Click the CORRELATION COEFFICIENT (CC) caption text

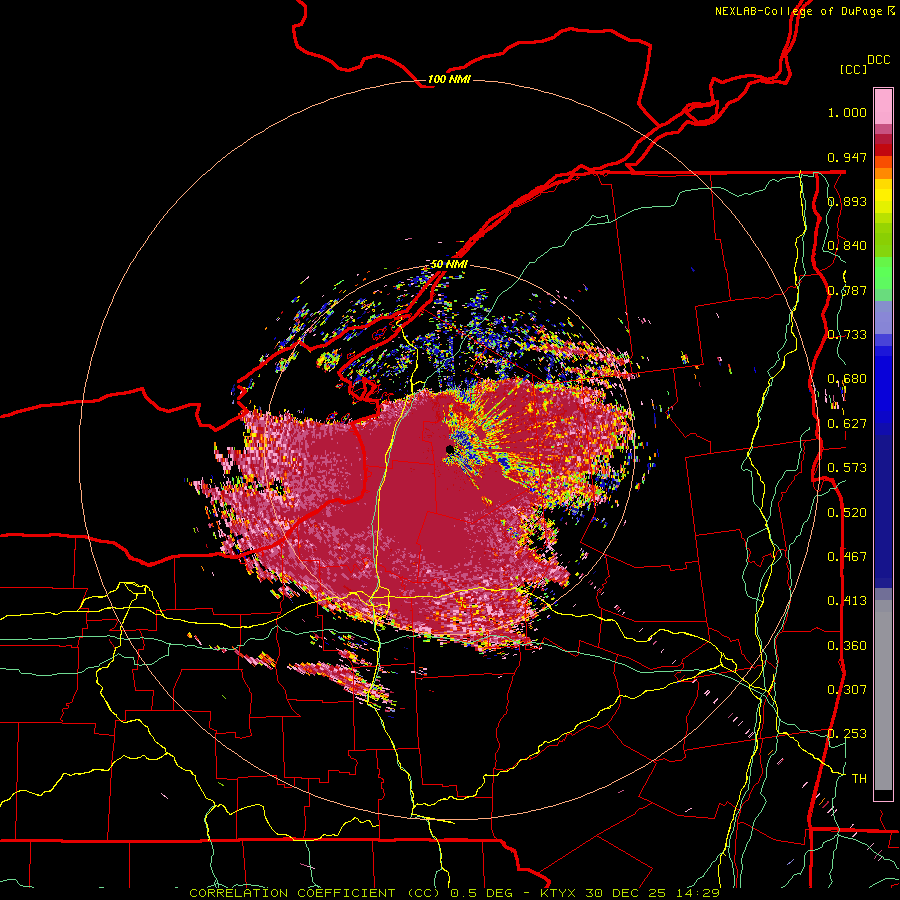tap(314, 893)
